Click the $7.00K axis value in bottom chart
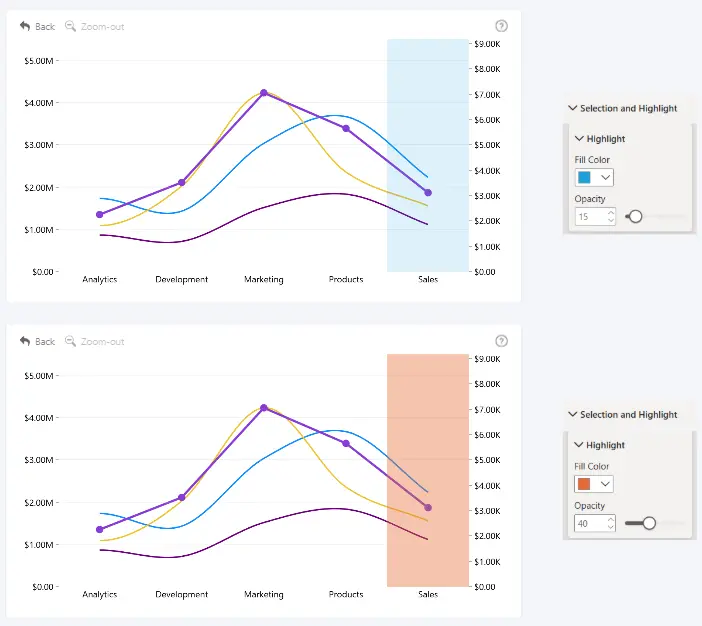The image size is (702, 626). 488,410
